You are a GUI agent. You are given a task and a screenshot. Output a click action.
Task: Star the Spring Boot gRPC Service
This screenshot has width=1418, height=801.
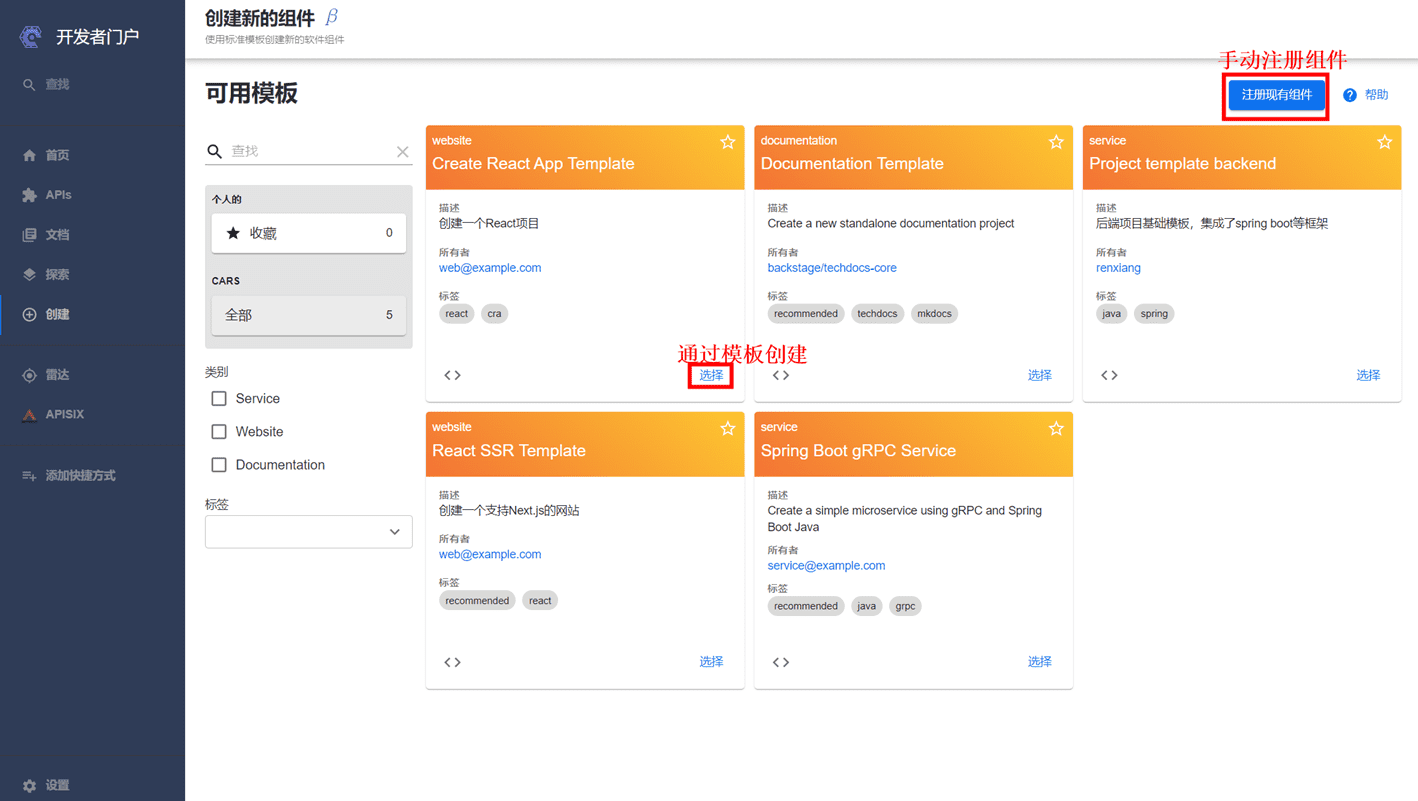pyautogui.click(x=1056, y=429)
